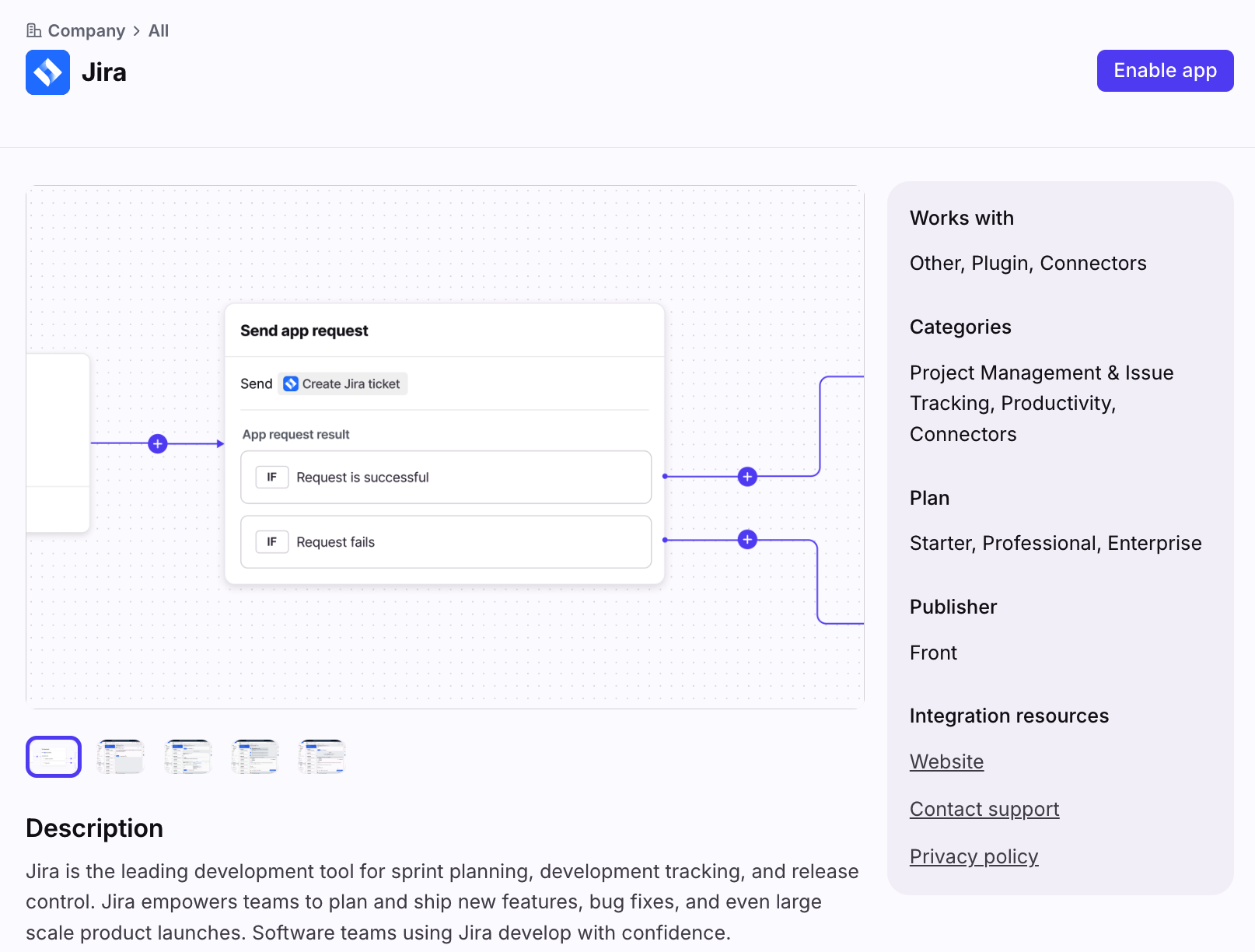Open the Website link

pyautogui.click(x=946, y=762)
